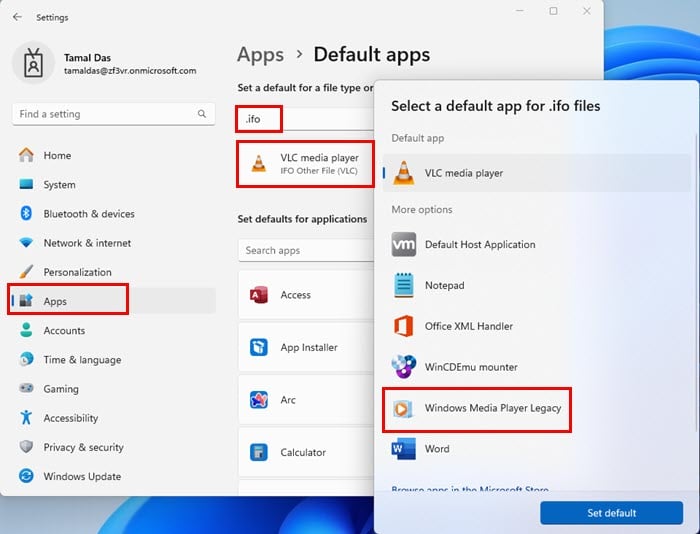This screenshot has width=700, height=534.
Task: Click the VLC media player IFO result
Action: [306, 164]
